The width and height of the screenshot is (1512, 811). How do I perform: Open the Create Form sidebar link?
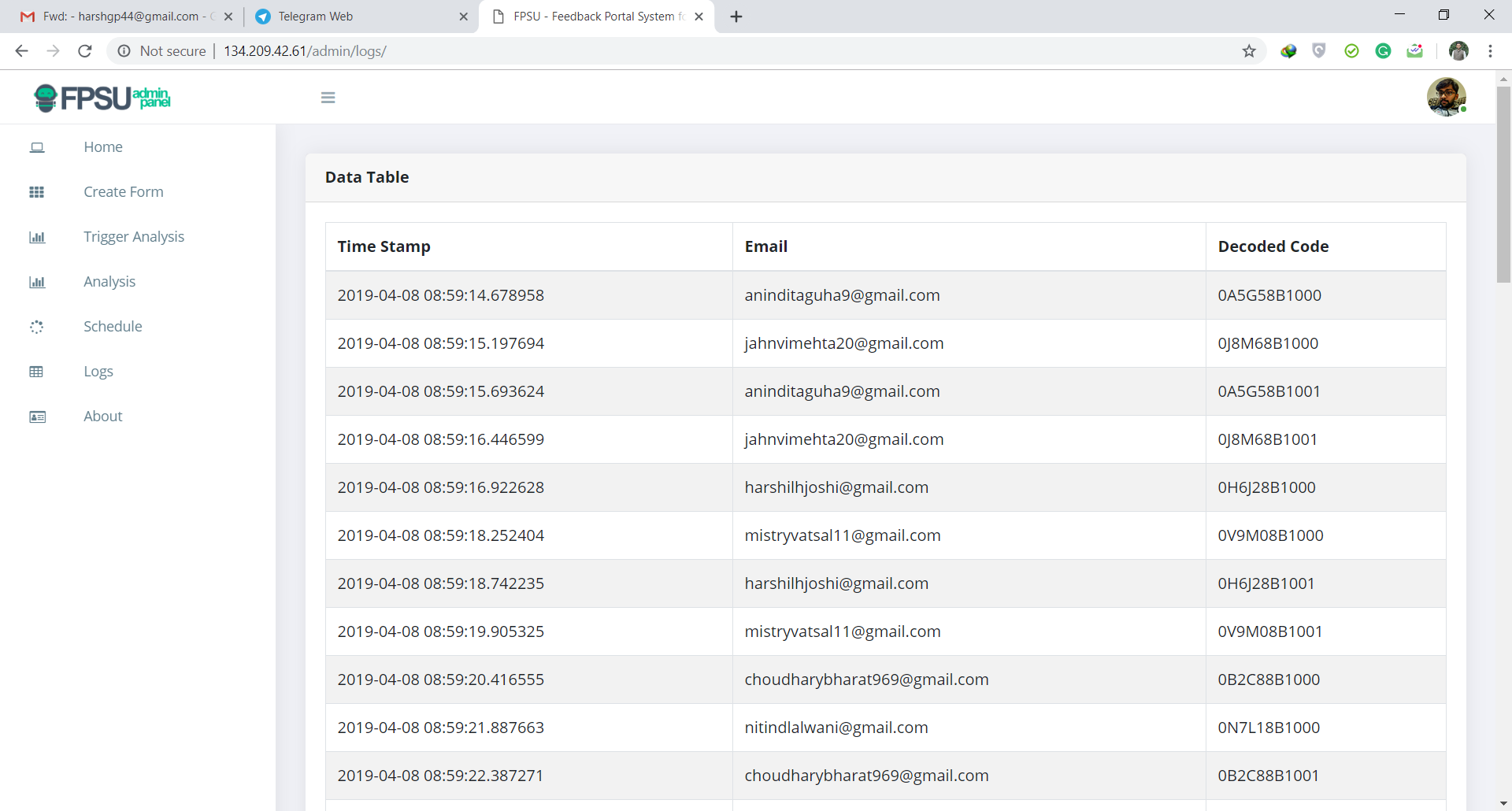[124, 192]
